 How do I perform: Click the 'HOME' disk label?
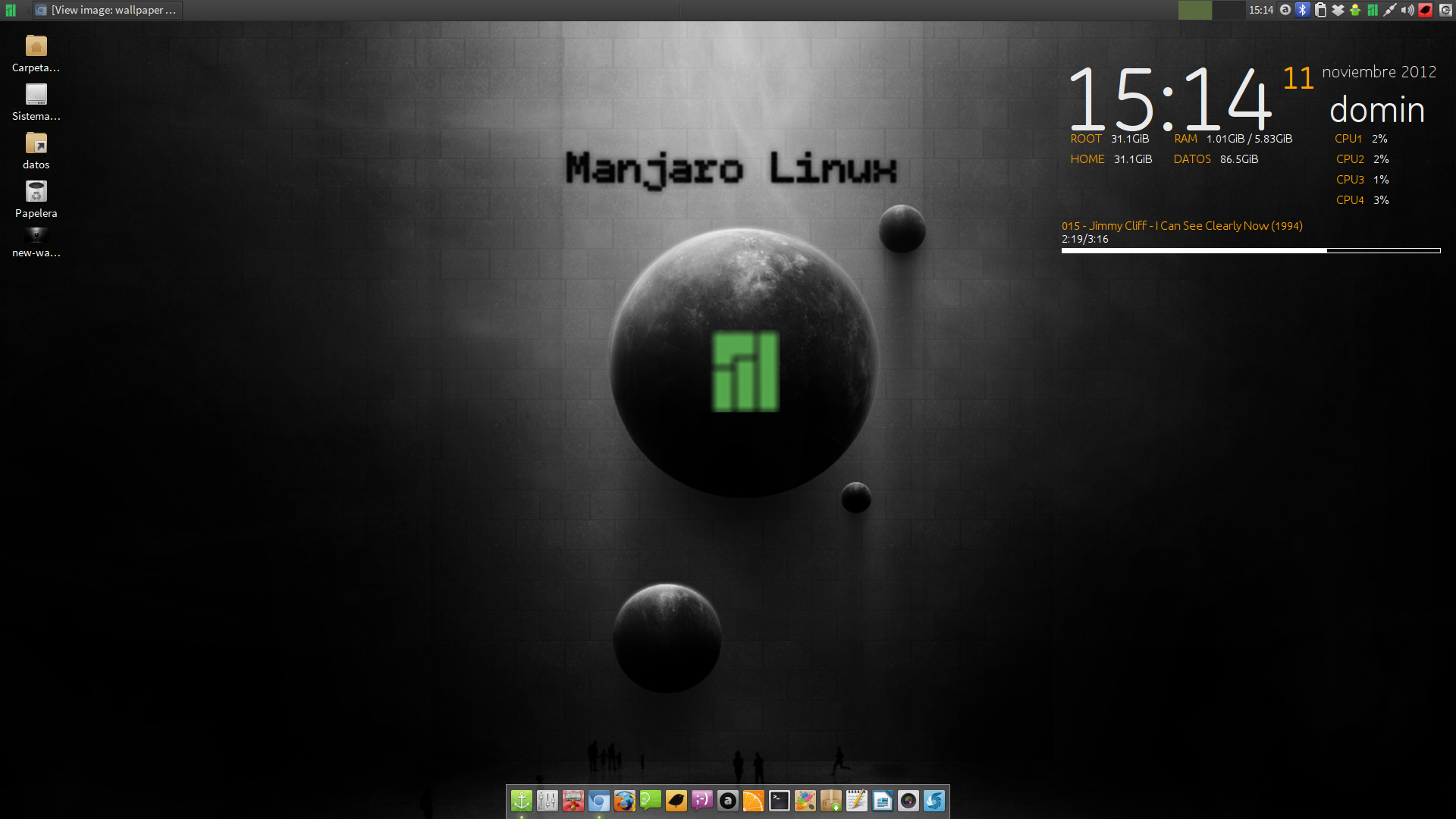(1087, 159)
